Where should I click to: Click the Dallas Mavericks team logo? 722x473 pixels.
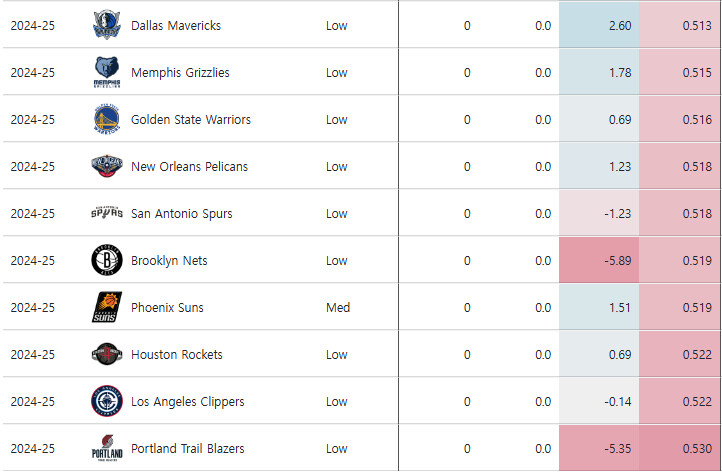(105, 25)
